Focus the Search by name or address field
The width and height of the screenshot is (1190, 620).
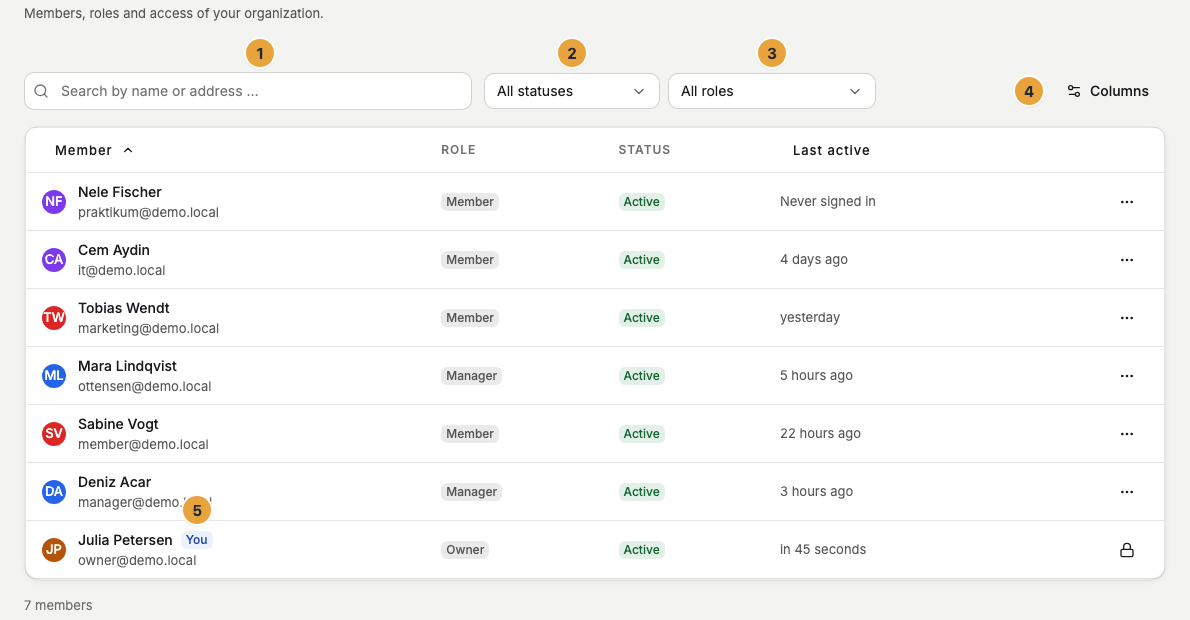click(248, 91)
